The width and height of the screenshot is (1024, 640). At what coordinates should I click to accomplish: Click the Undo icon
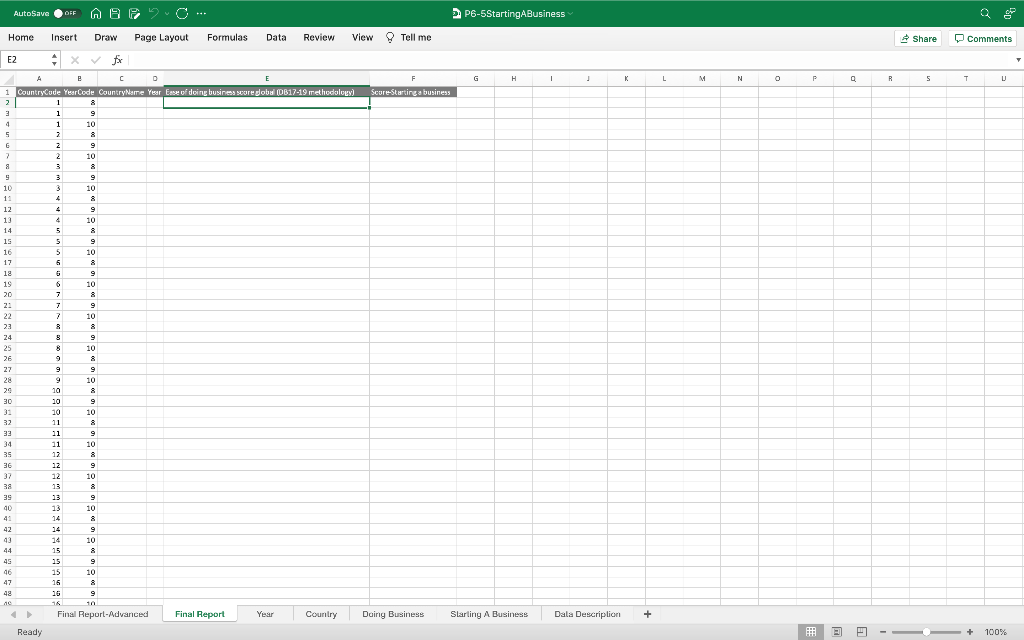pyautogui.click(x=152, y=13)
